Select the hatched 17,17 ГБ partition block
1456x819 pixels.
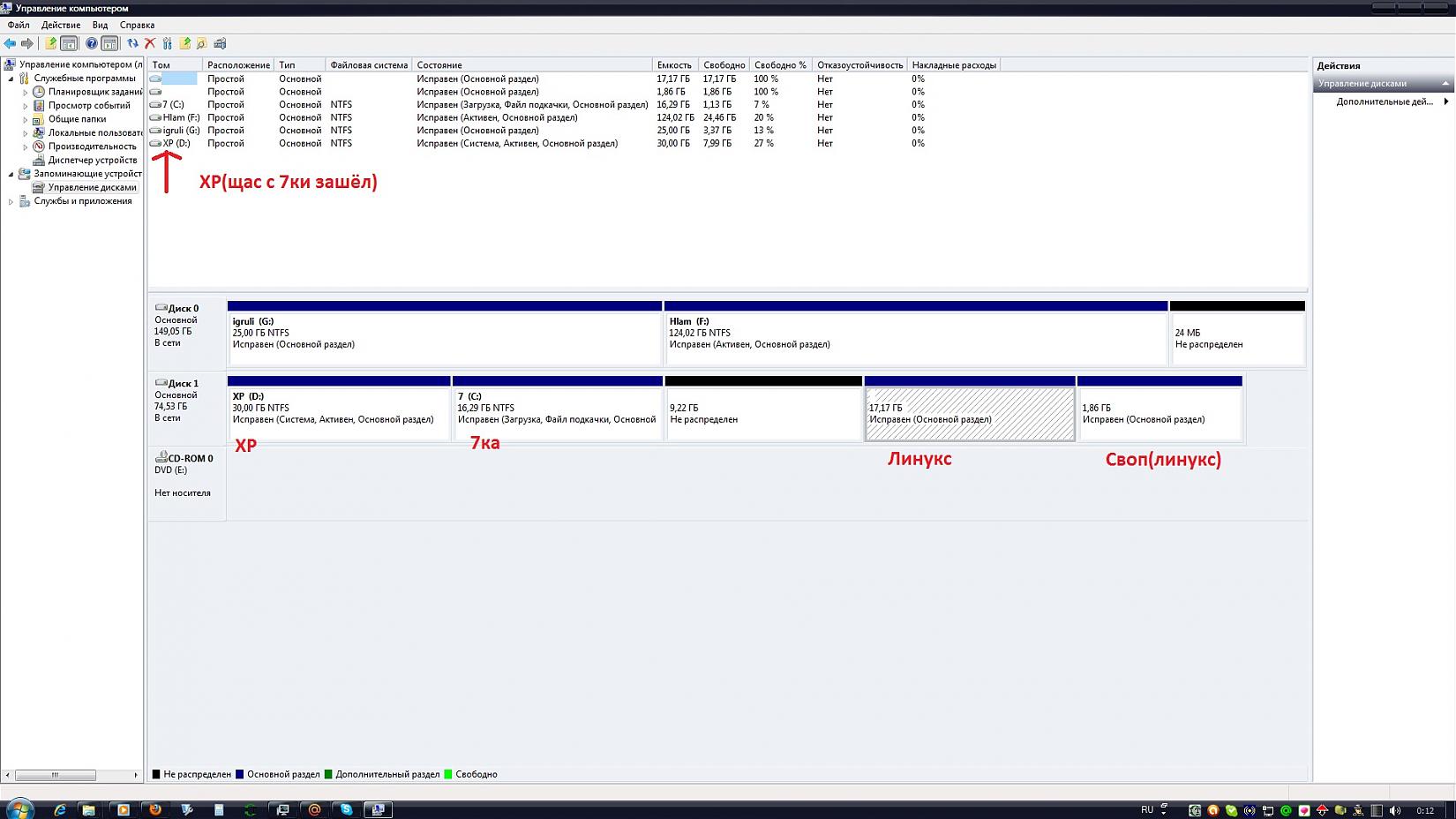pyautogui.click(x=970, y=409)
